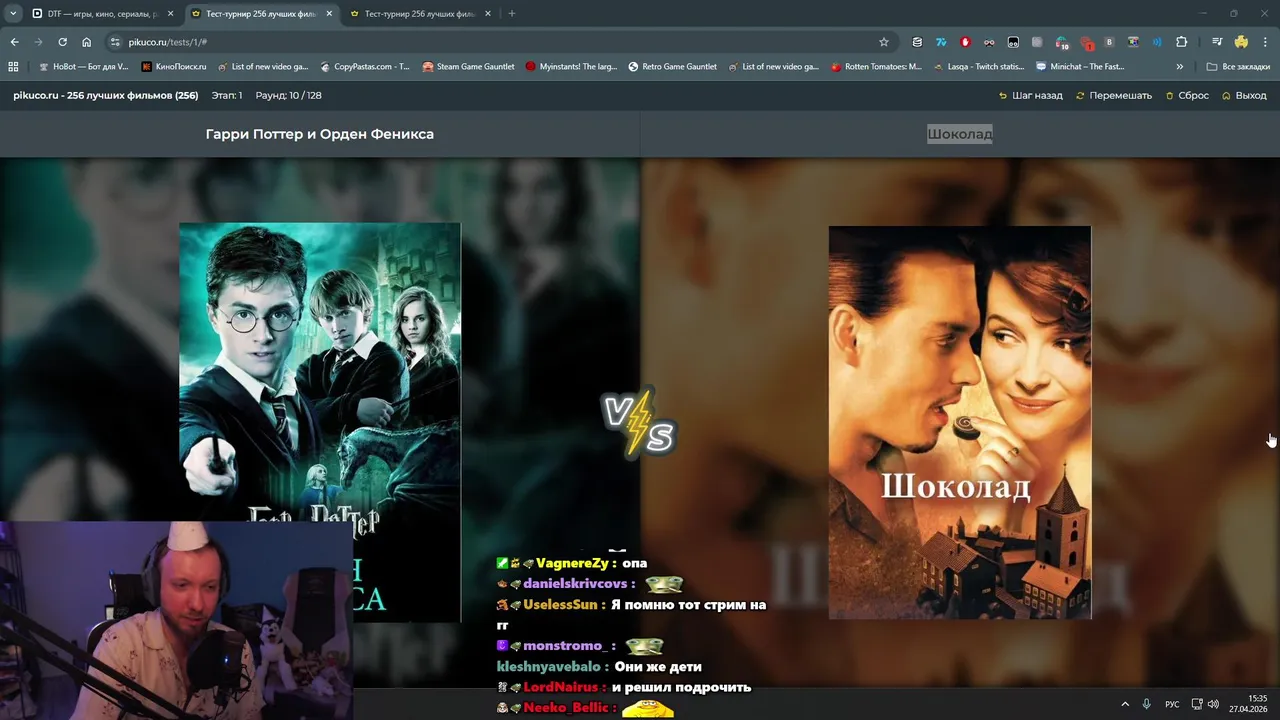
Task: Open the red ad-blocker extension icon
Action: (x=965, y=42)
